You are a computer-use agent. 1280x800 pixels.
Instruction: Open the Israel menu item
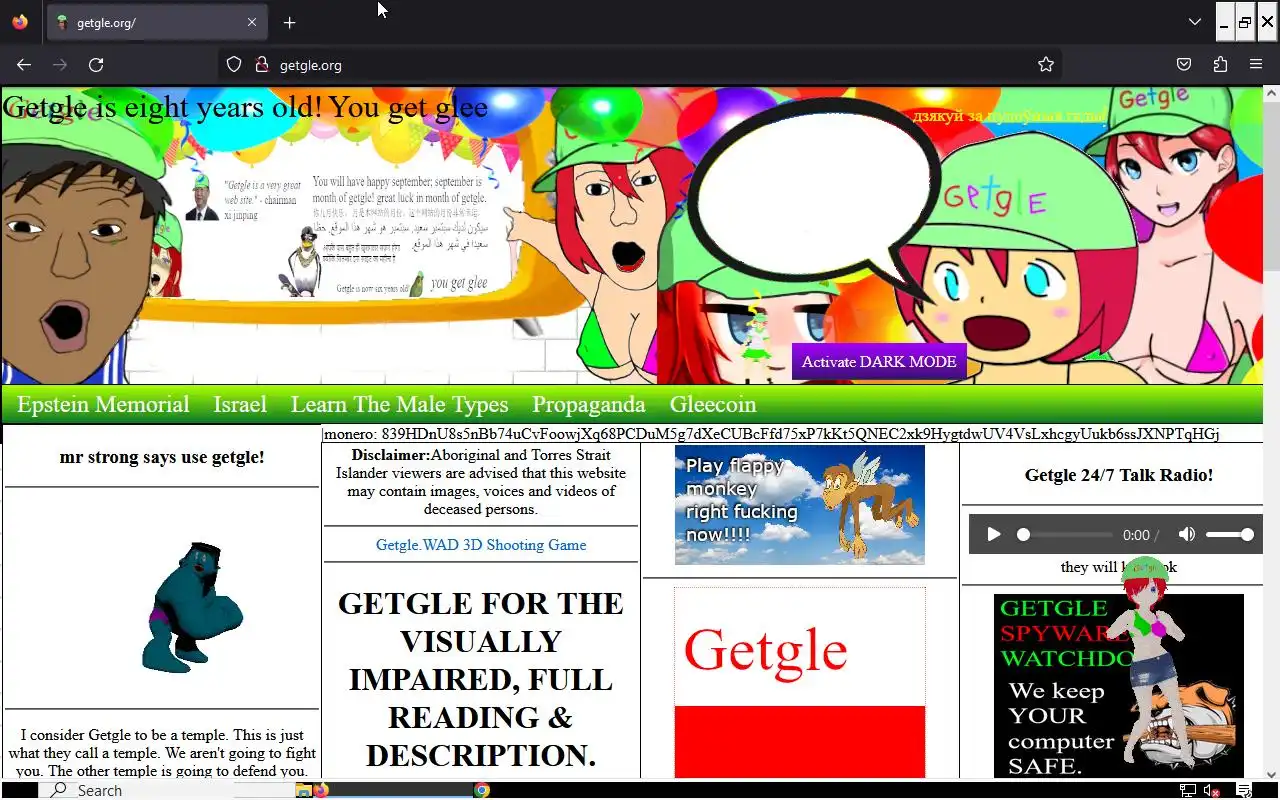coord(240,405)
